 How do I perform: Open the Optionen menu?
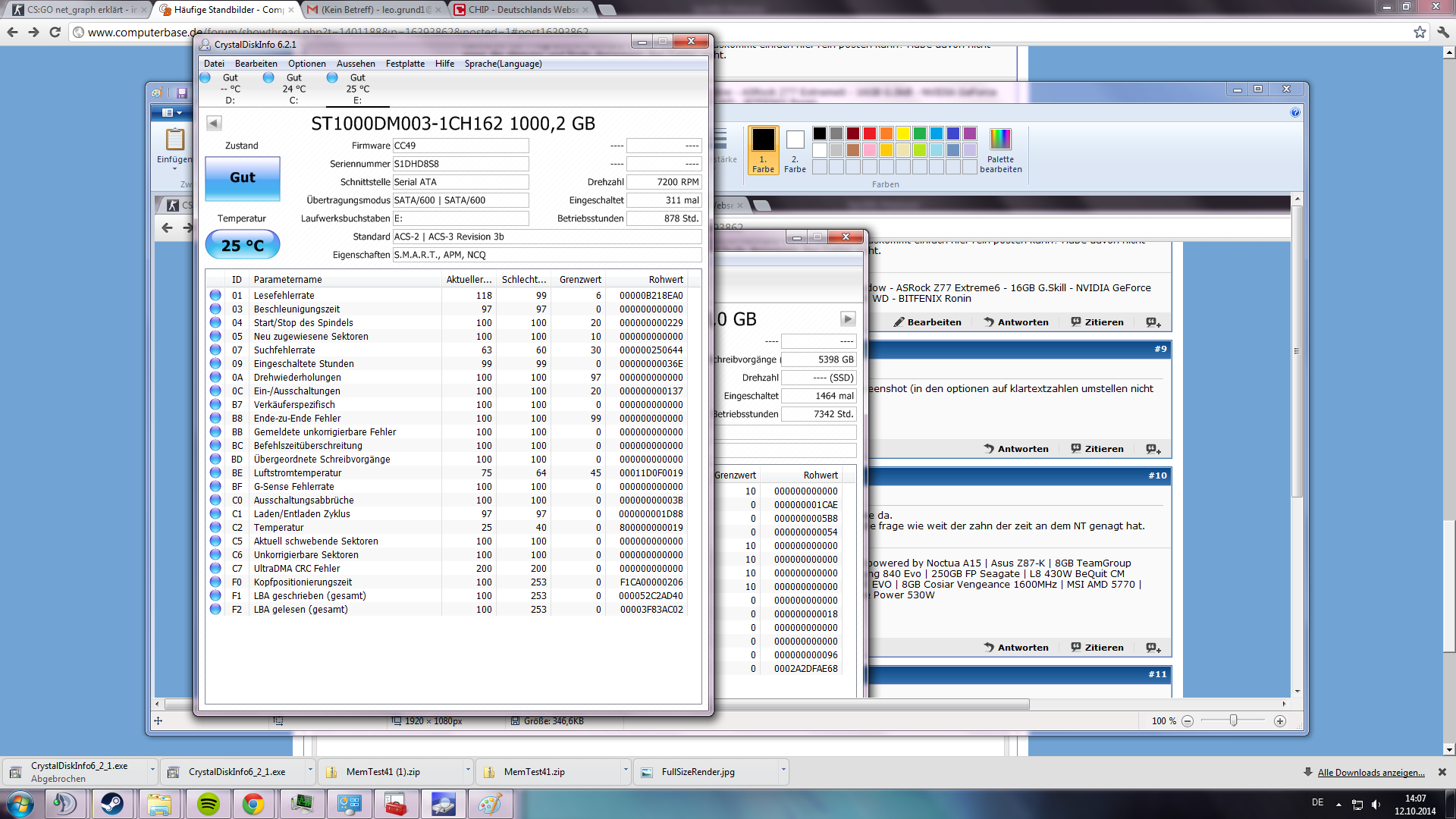pyautogui.click(x=306, y=64)
